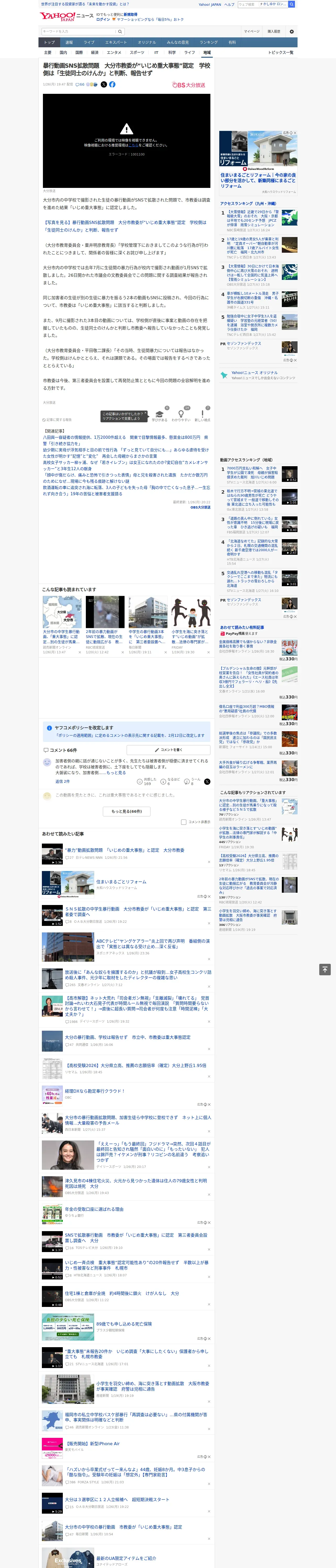336x1568 pixels.
Task: Click the '新しい視点' exclamation reaction
Action: pos(203,414)
